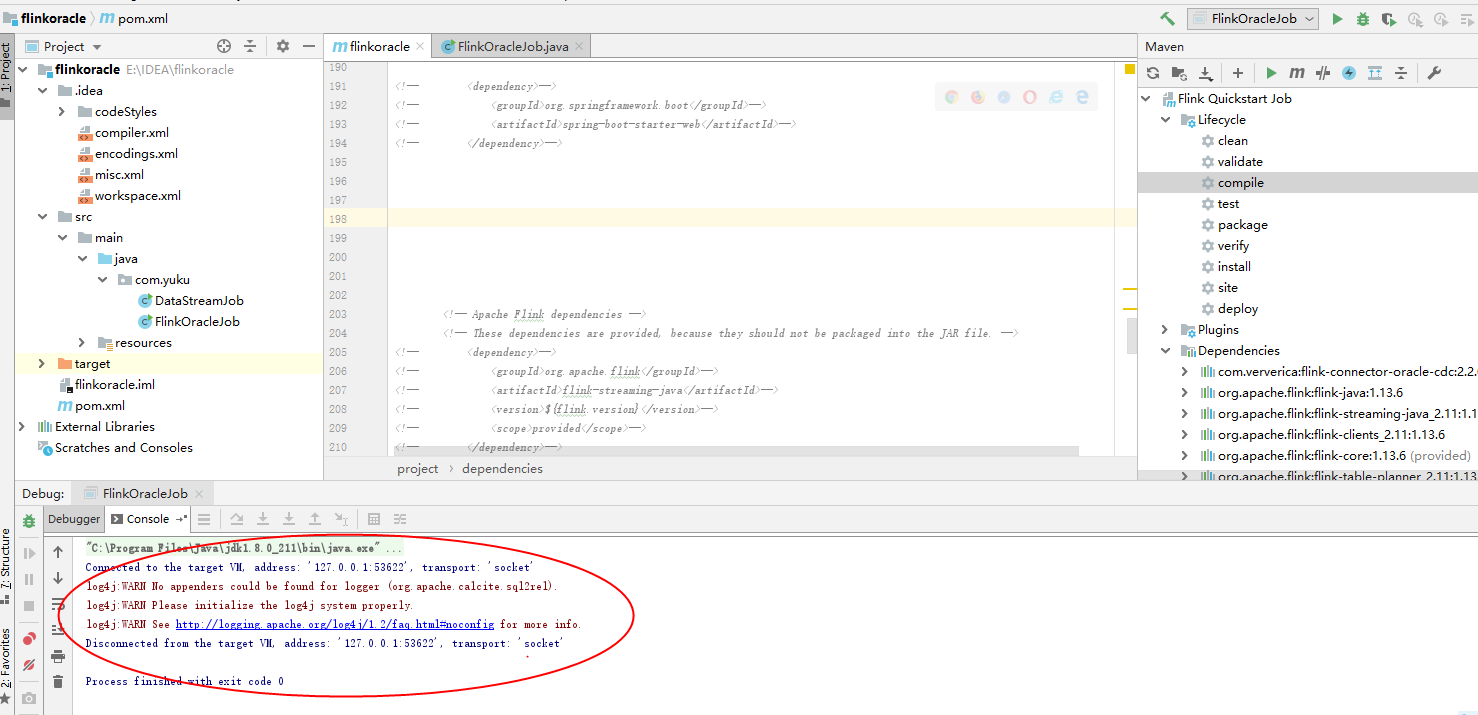Mute breakpoints in Debug panel
Viewport: 1478px width, 715px height.
coord(29,664)
